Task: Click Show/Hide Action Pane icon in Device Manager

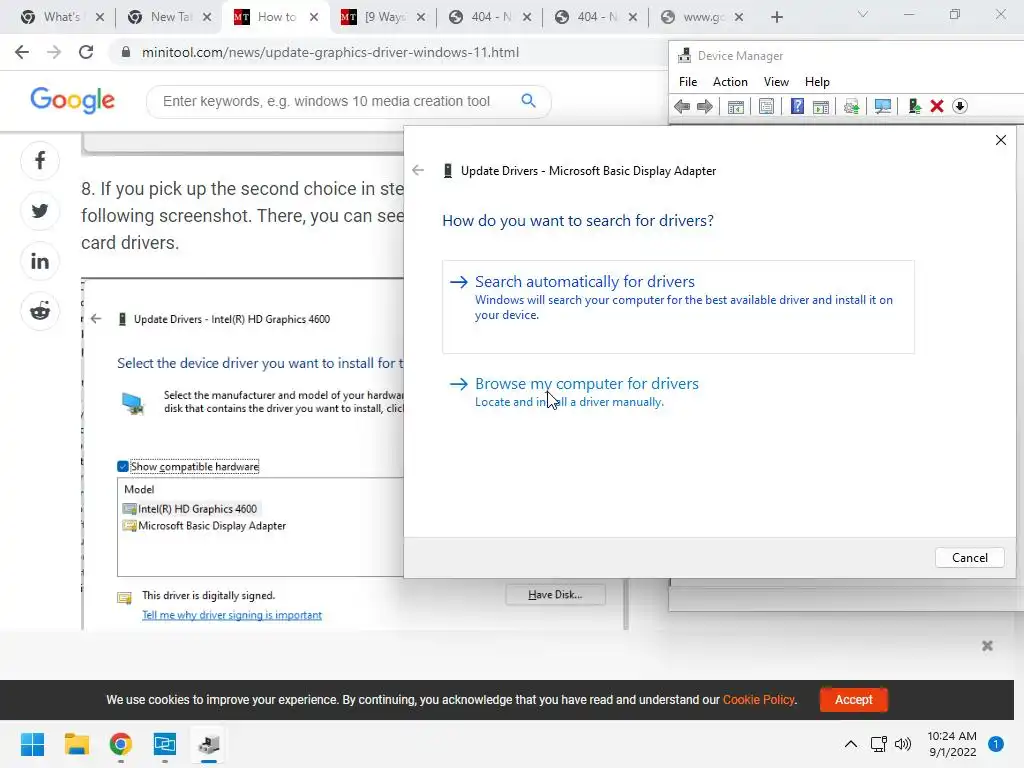Action: [x=821, y=106]
